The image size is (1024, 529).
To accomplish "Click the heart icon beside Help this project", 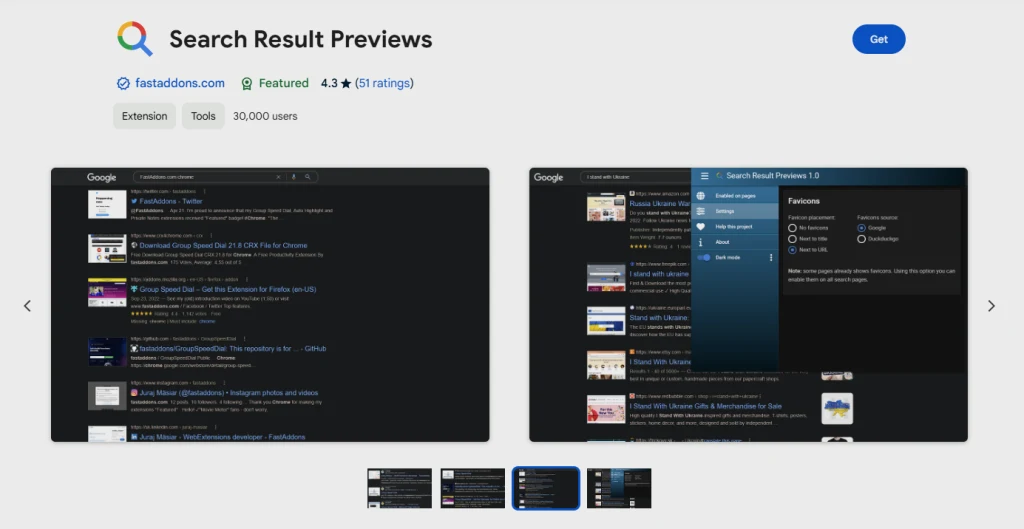I will [x=701, y=227].
